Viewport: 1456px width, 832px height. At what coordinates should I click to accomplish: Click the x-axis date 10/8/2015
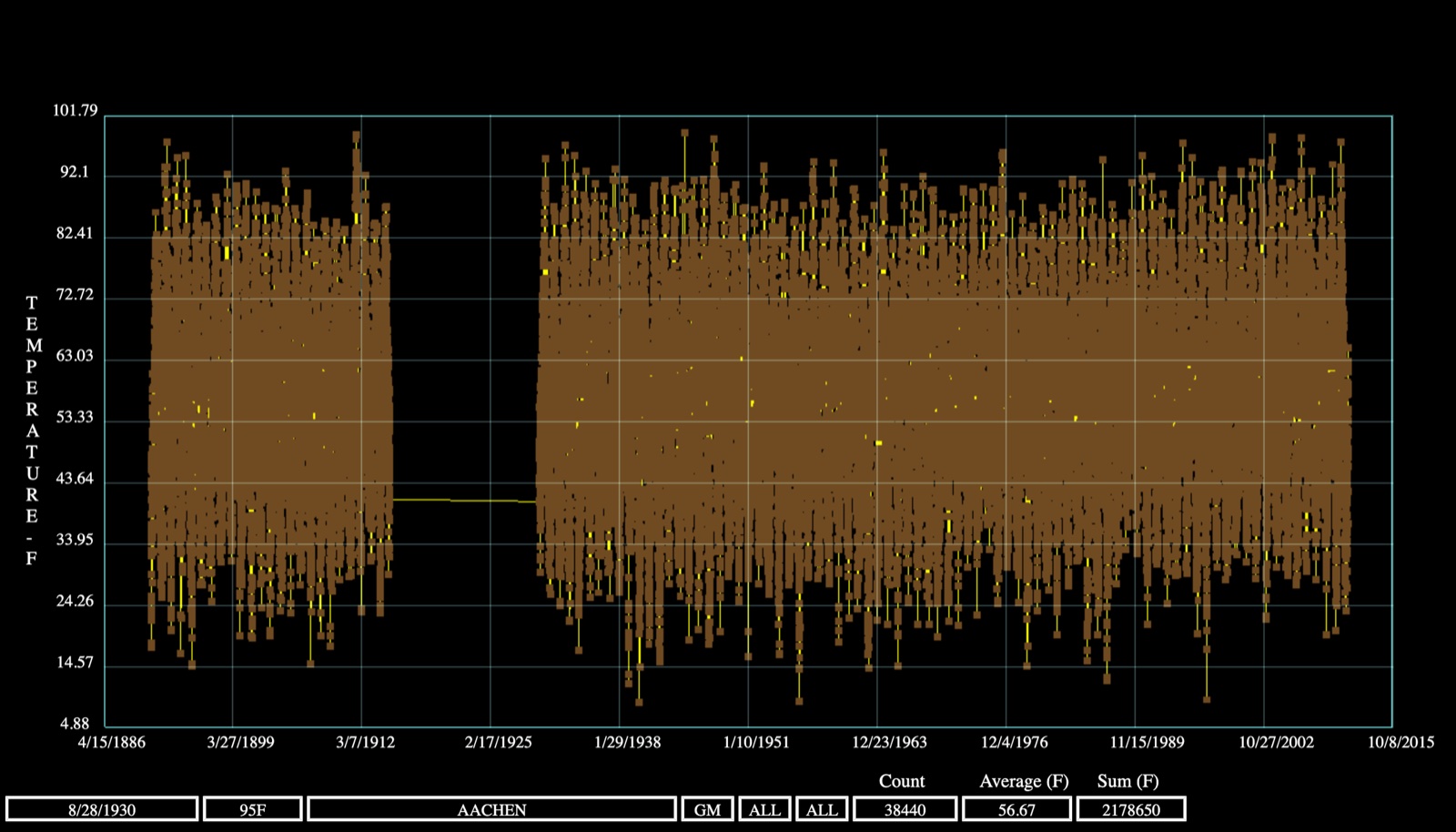1400,742
